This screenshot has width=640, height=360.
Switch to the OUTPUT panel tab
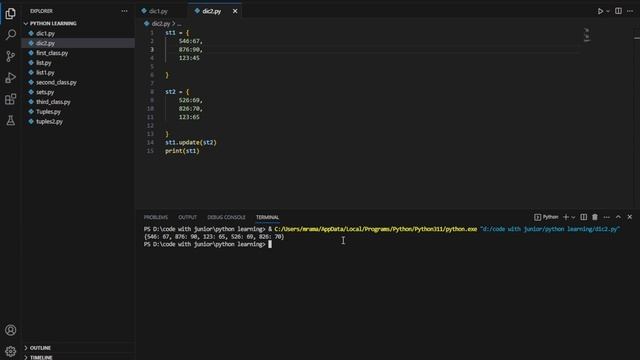pos(187,217)
